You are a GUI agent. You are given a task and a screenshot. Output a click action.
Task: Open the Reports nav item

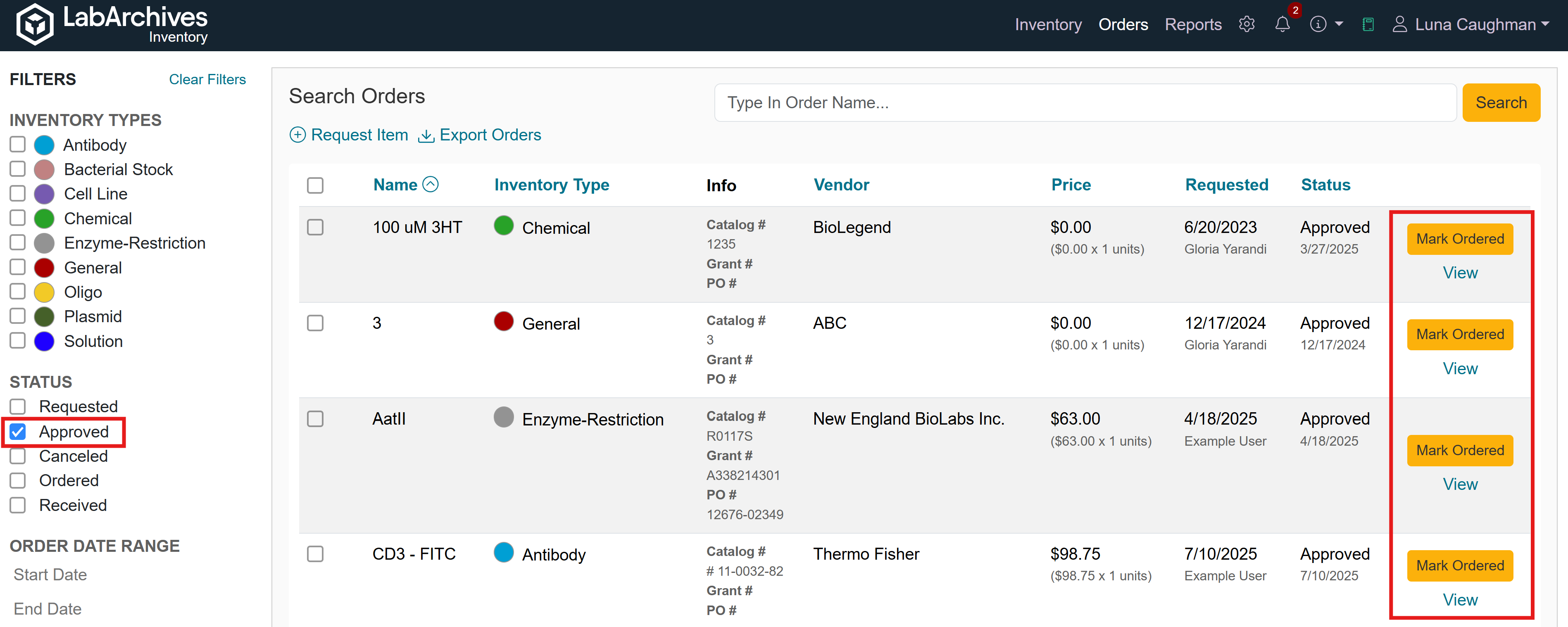coord(1192,24)
